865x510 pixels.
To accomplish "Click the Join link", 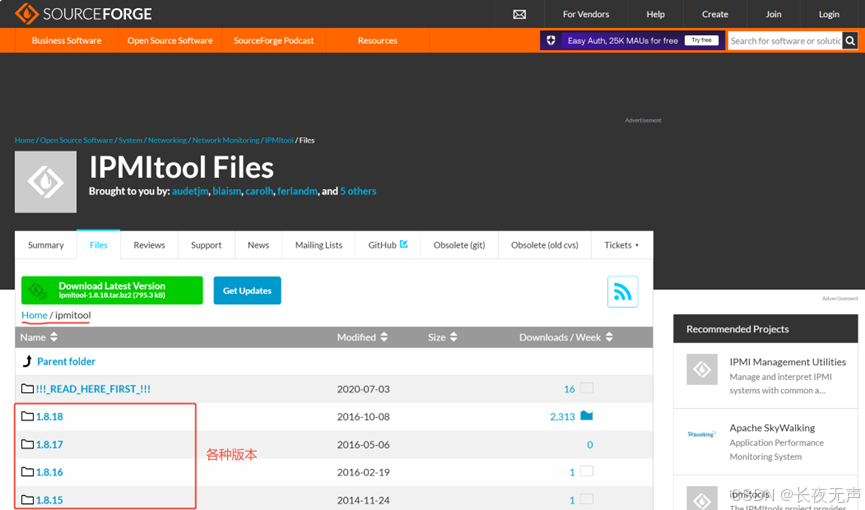I will pos(773,14).
